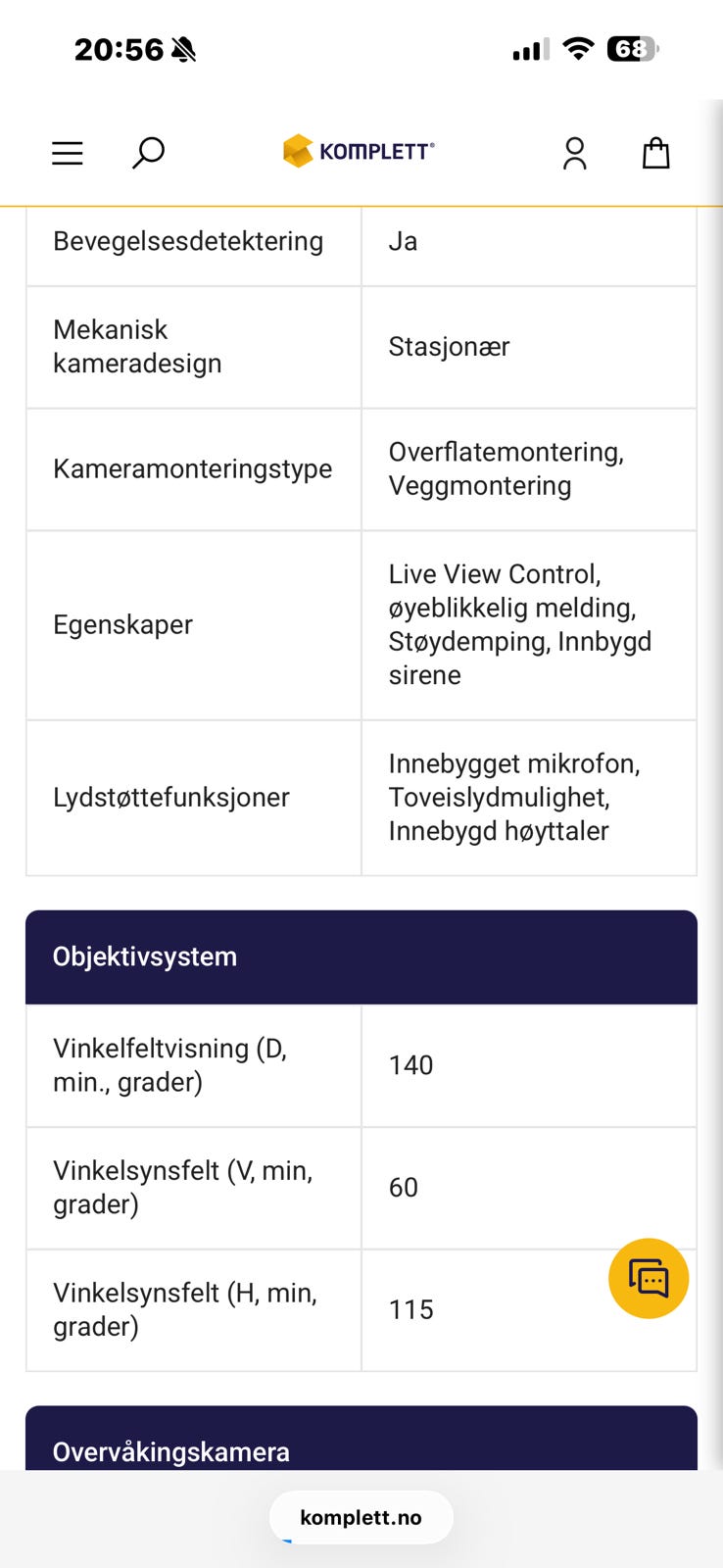Viewport: 723px width, 1568px height.
Task: Tap the search magnifier icon
Action: coord(148,153)
